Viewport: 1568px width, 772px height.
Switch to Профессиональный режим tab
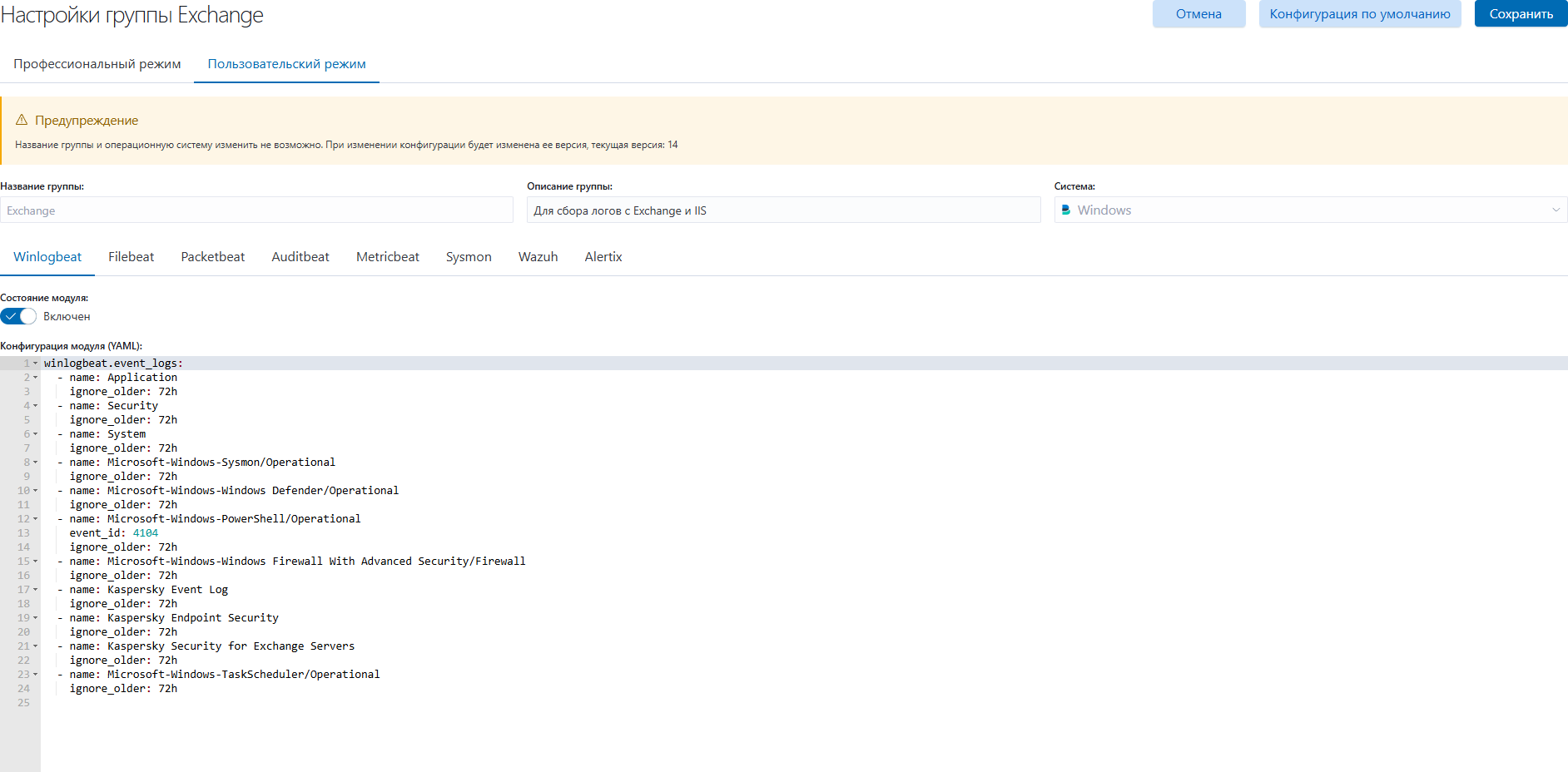click(x=97, y=64)
